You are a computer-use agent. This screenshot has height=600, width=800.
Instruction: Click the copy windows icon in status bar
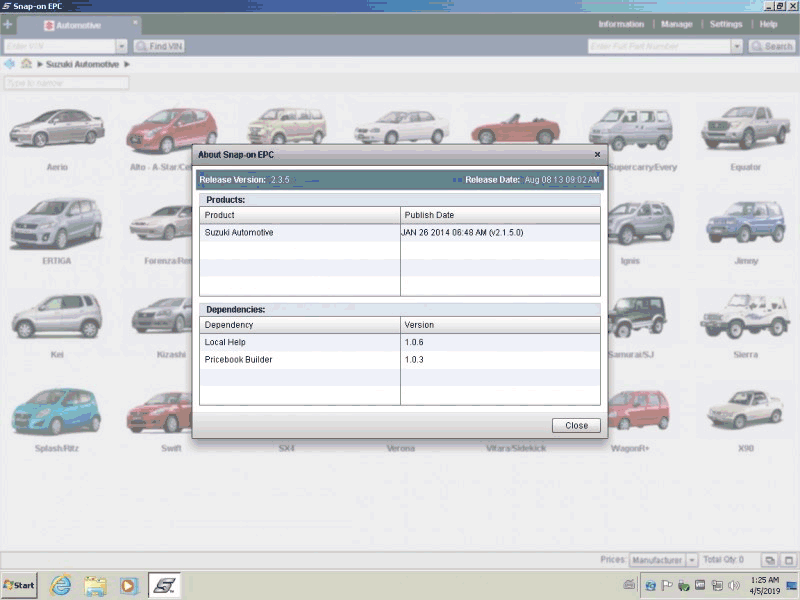click(769, 560)
